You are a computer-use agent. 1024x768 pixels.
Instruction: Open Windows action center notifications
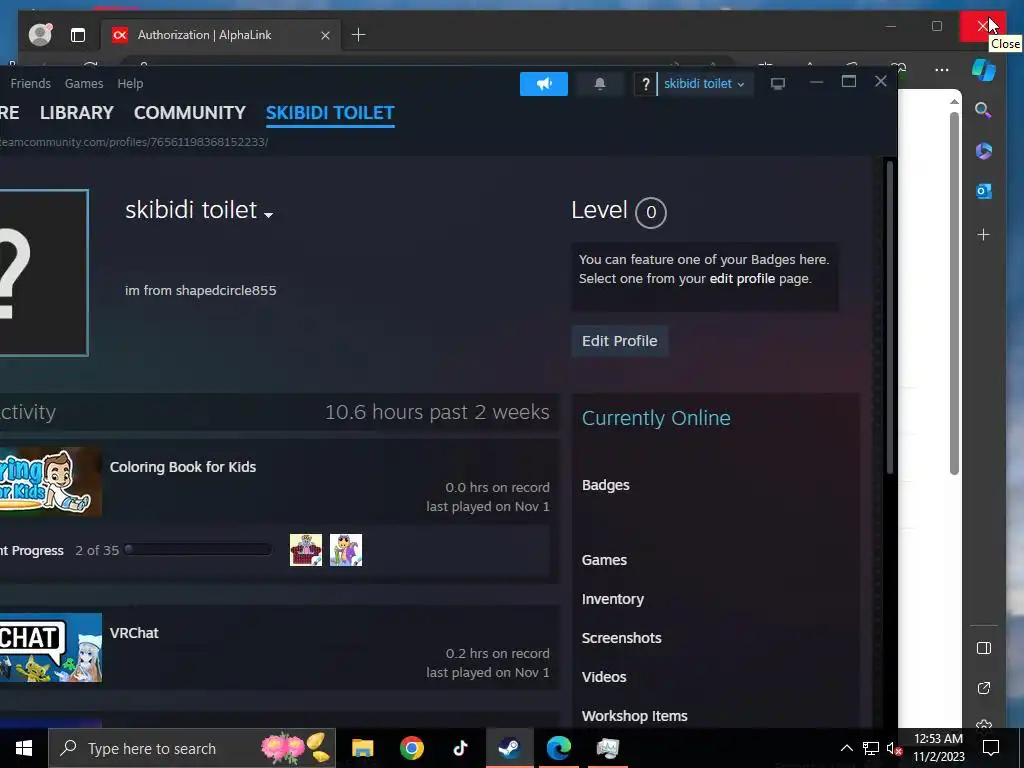991,748
